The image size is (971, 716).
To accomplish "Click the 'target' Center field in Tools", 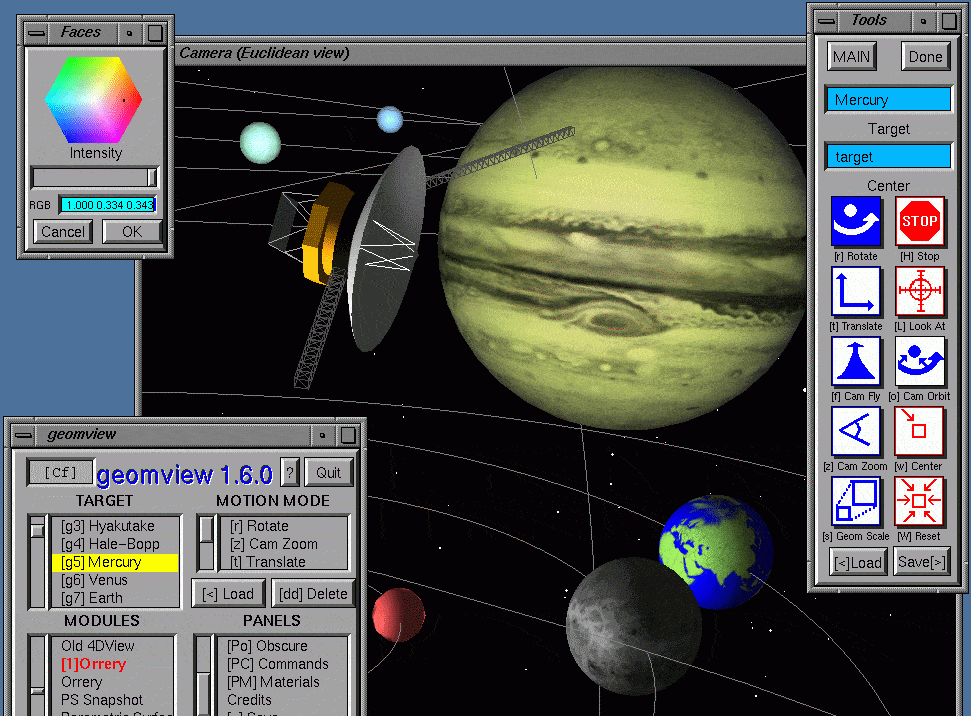I will [x=888, y=157].
